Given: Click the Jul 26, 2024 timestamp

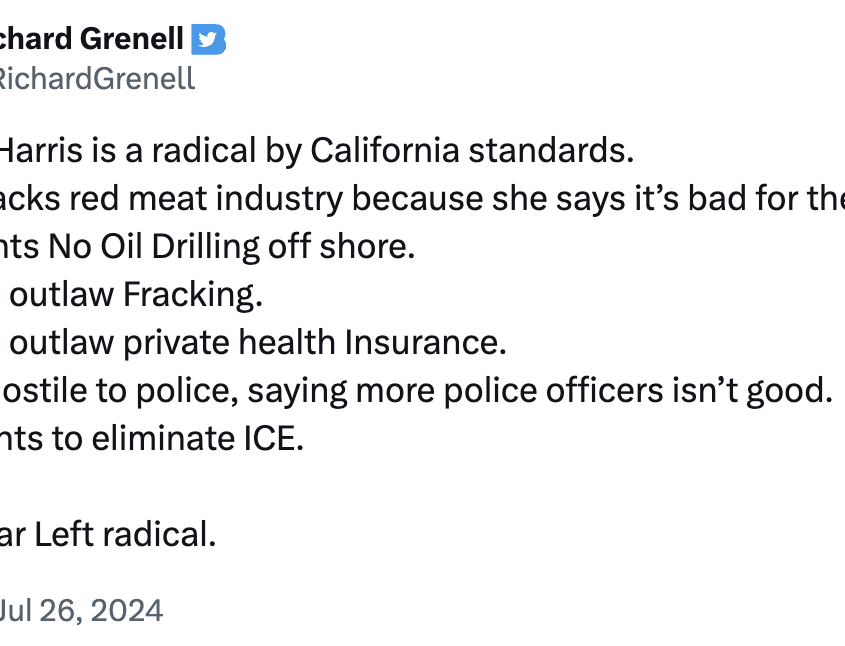Looking at the screenshot, I should 81,610.
